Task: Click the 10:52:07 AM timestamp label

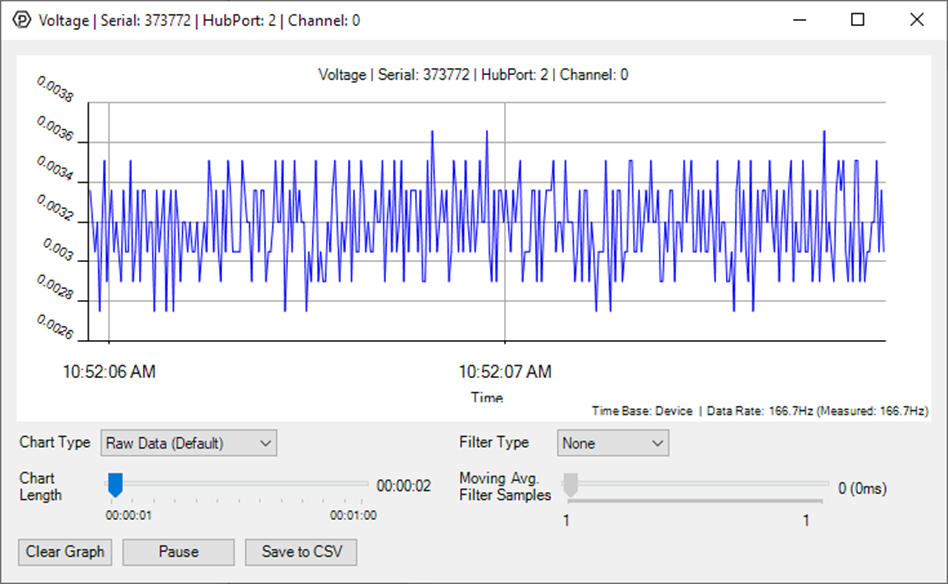Action: [x=505, y=371]
